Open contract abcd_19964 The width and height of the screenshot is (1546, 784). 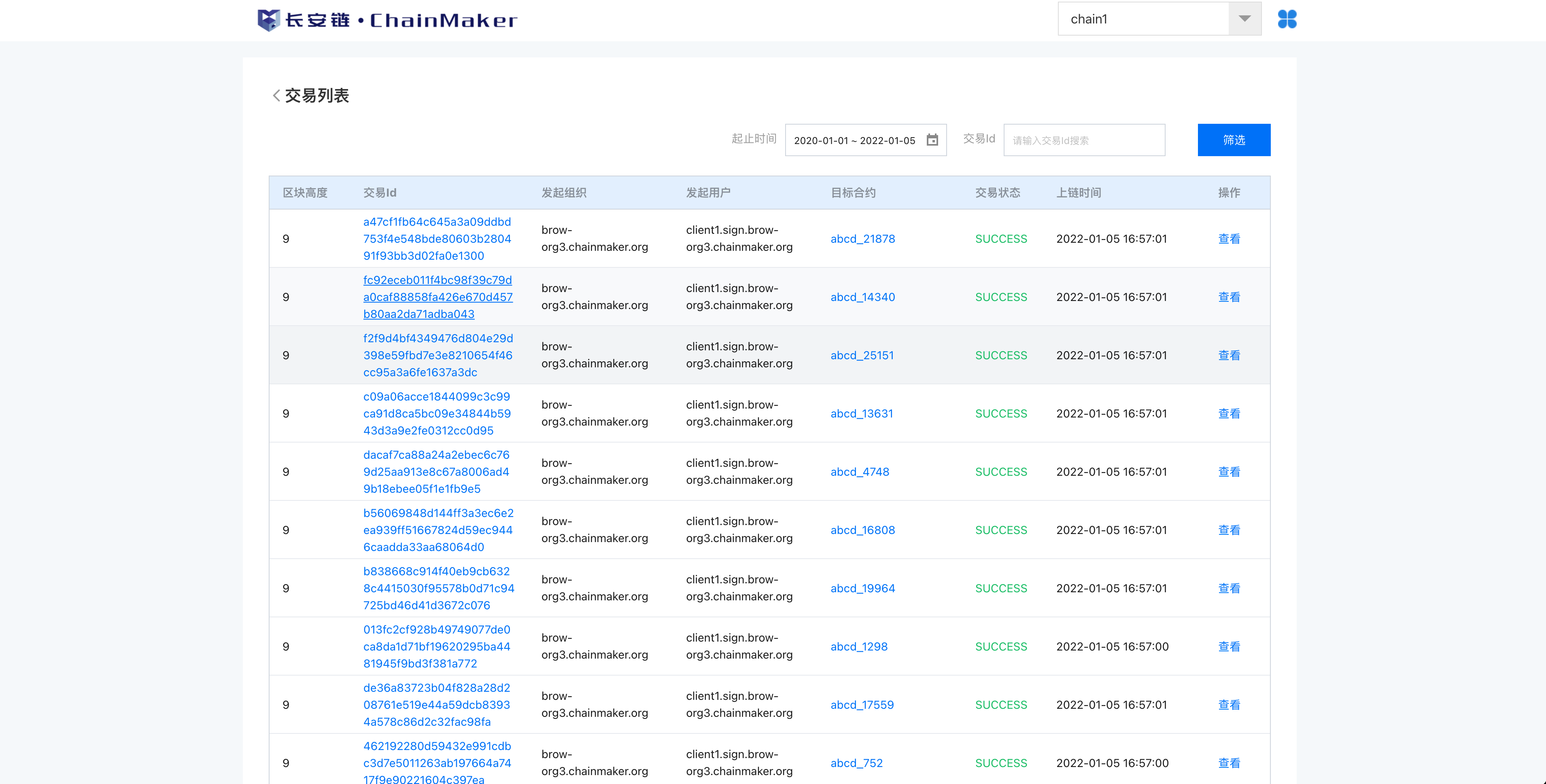[862, 588]
